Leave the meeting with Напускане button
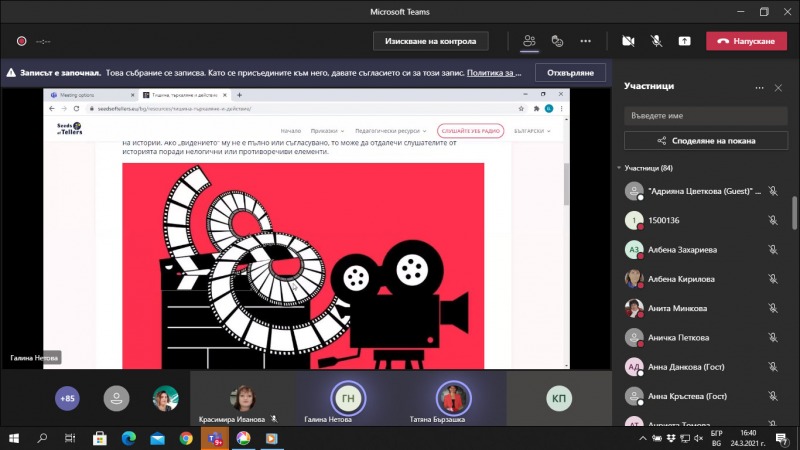The height and width of the screenshot is (450, 800). [x=746, y=41]
